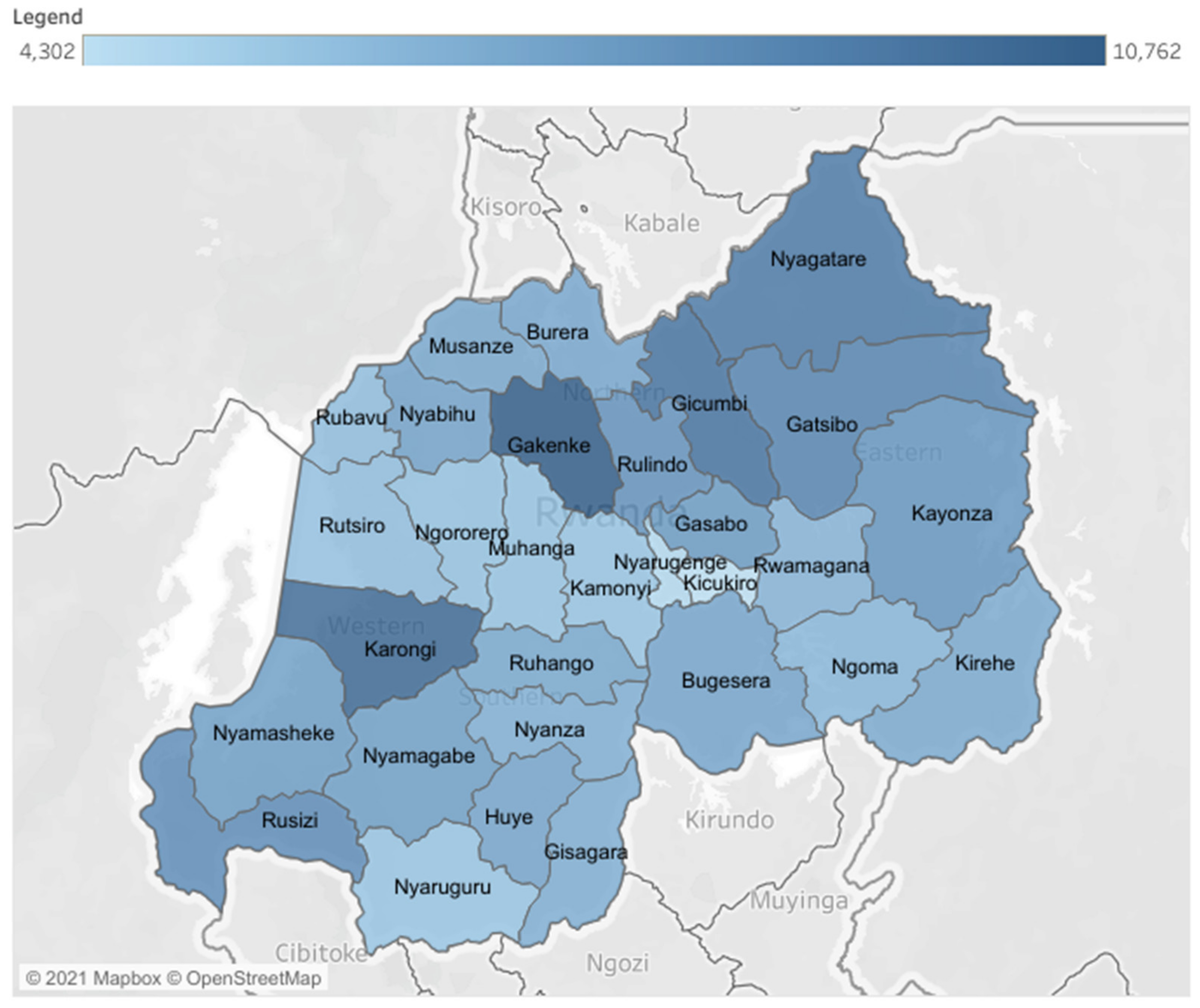Select the Gatsibo district region
This screenshot has height=1008, width=1200.
click(821, 425)
